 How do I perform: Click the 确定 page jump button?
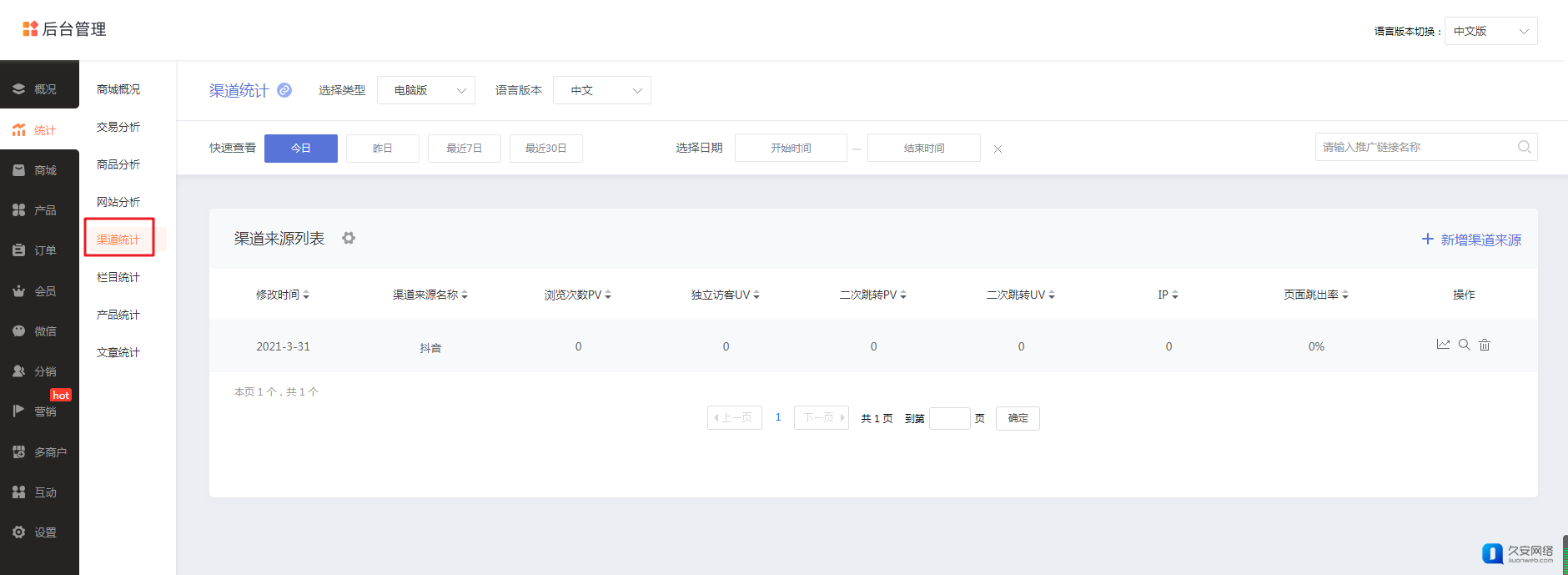tap(1018, 418)
